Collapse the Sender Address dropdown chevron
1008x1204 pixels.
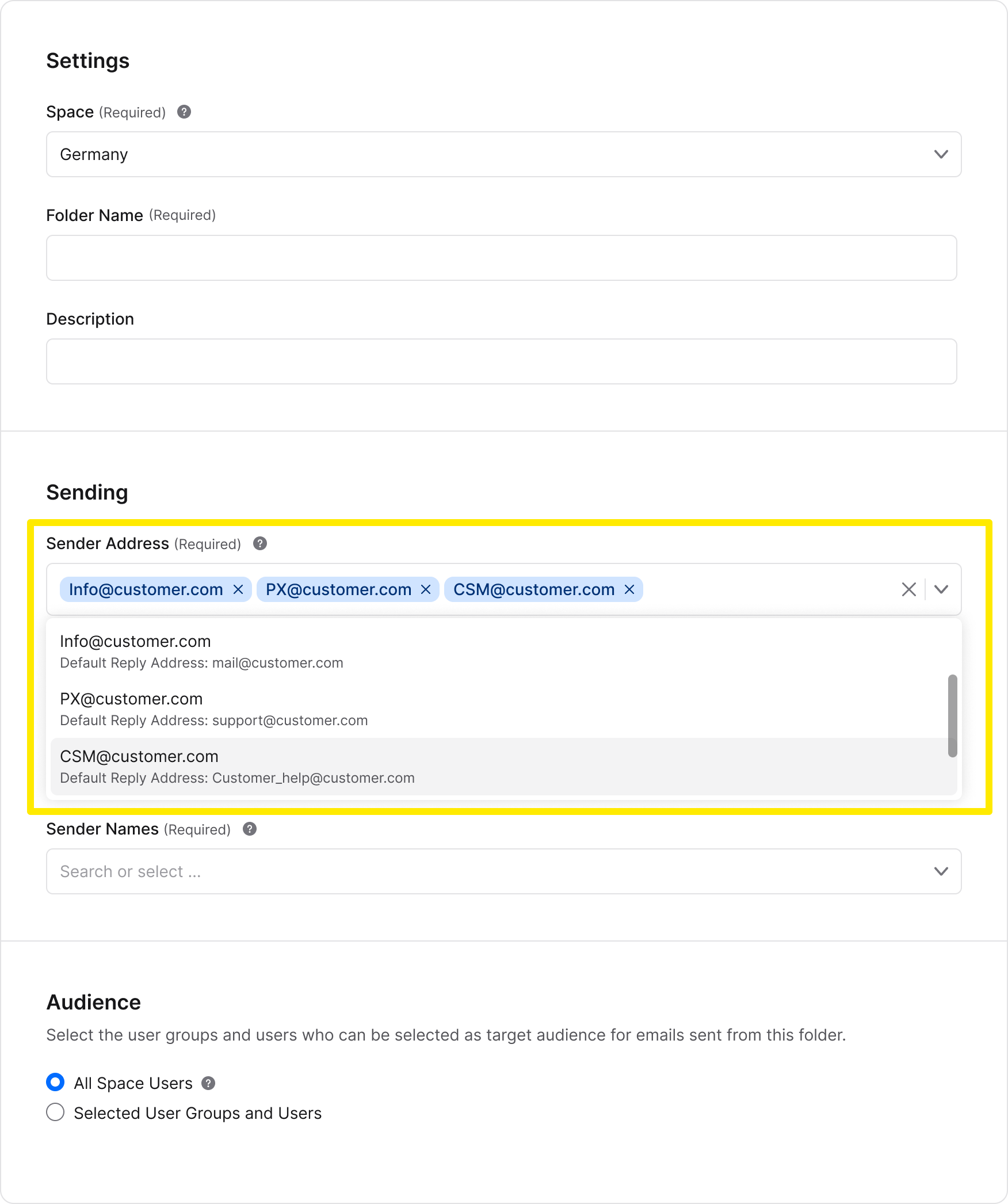941,589
